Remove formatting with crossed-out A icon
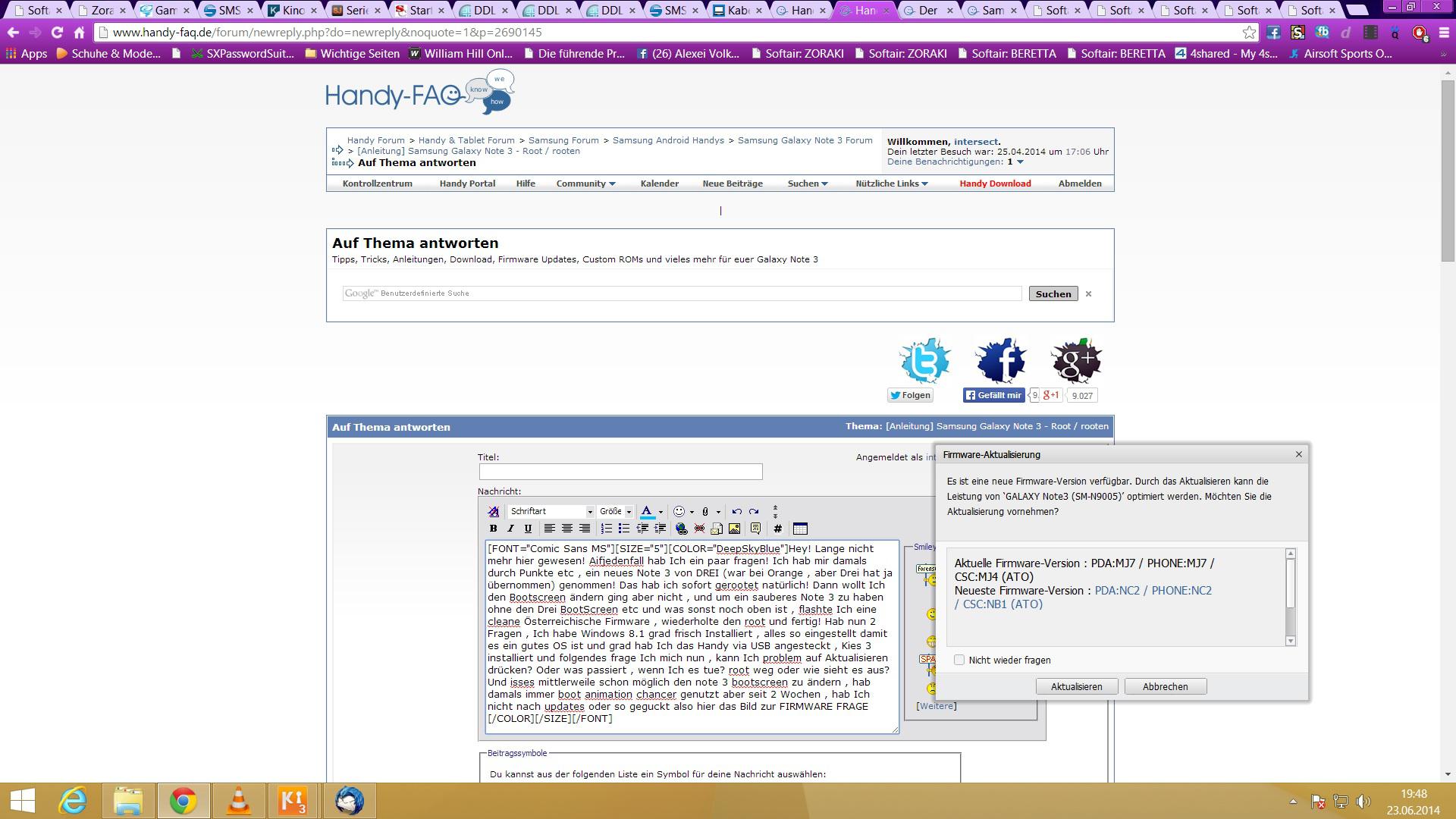This screenshot has height=819, width=1456. pyautogui.click(x=494, y=511)
